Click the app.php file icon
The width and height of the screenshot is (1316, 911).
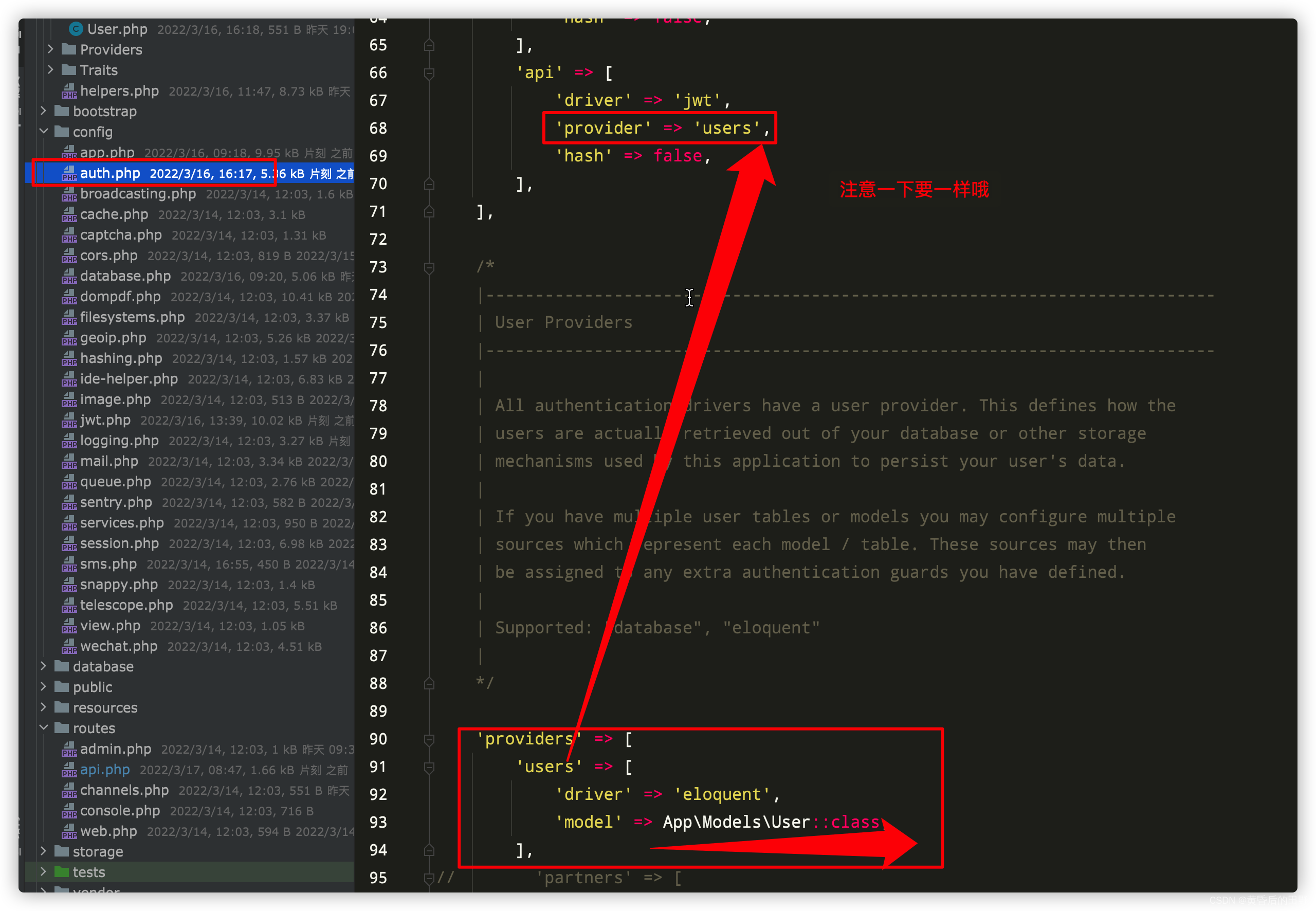pyautogui.click(x=69, y=152)
